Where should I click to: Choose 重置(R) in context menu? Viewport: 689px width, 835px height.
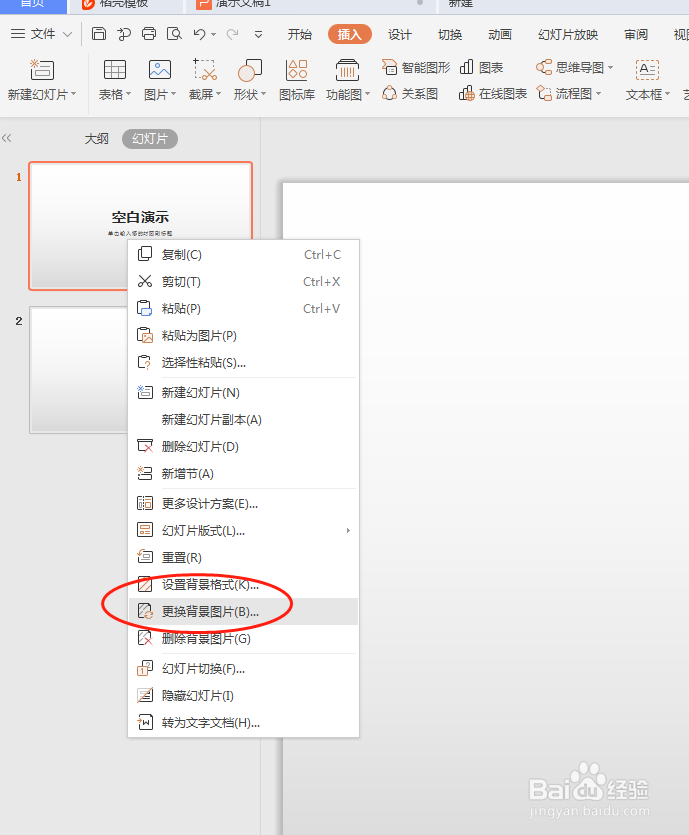tap(243, 558)
